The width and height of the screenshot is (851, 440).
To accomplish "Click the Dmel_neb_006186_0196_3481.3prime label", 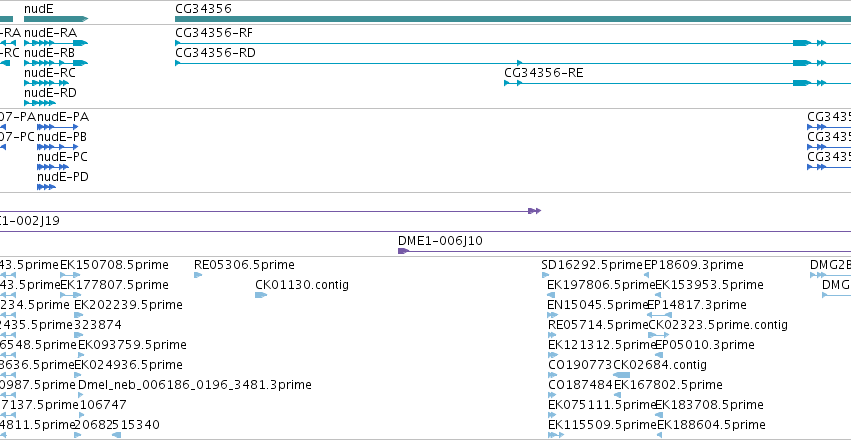I will click(195, 385).
